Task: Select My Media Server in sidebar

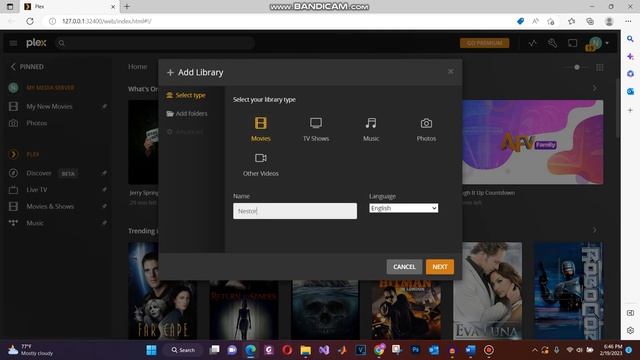Action: [50, 87]
